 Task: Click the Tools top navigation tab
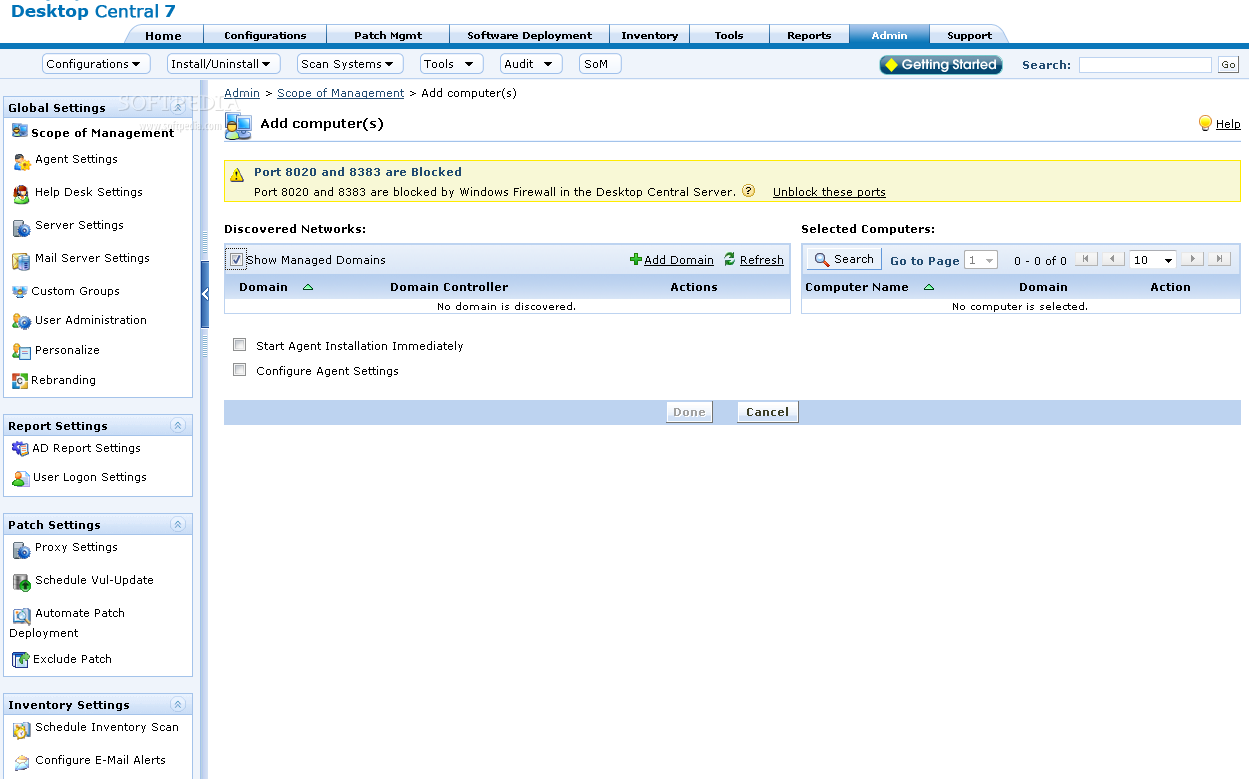[729, 35]
